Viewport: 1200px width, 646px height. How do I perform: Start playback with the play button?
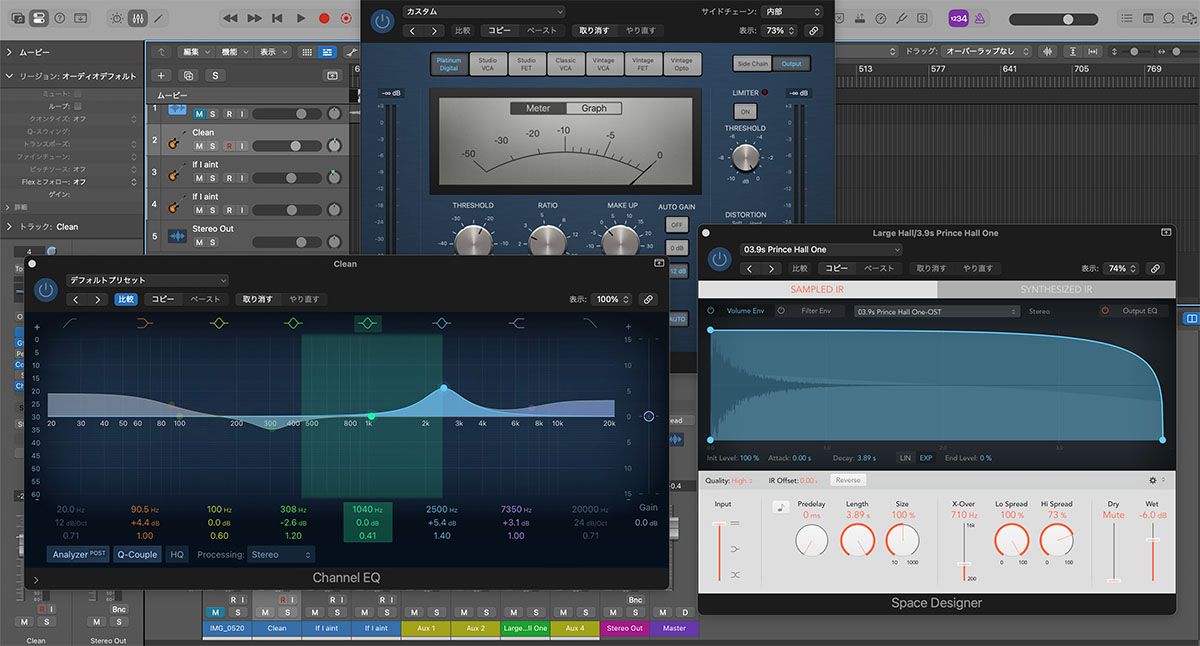300,18
